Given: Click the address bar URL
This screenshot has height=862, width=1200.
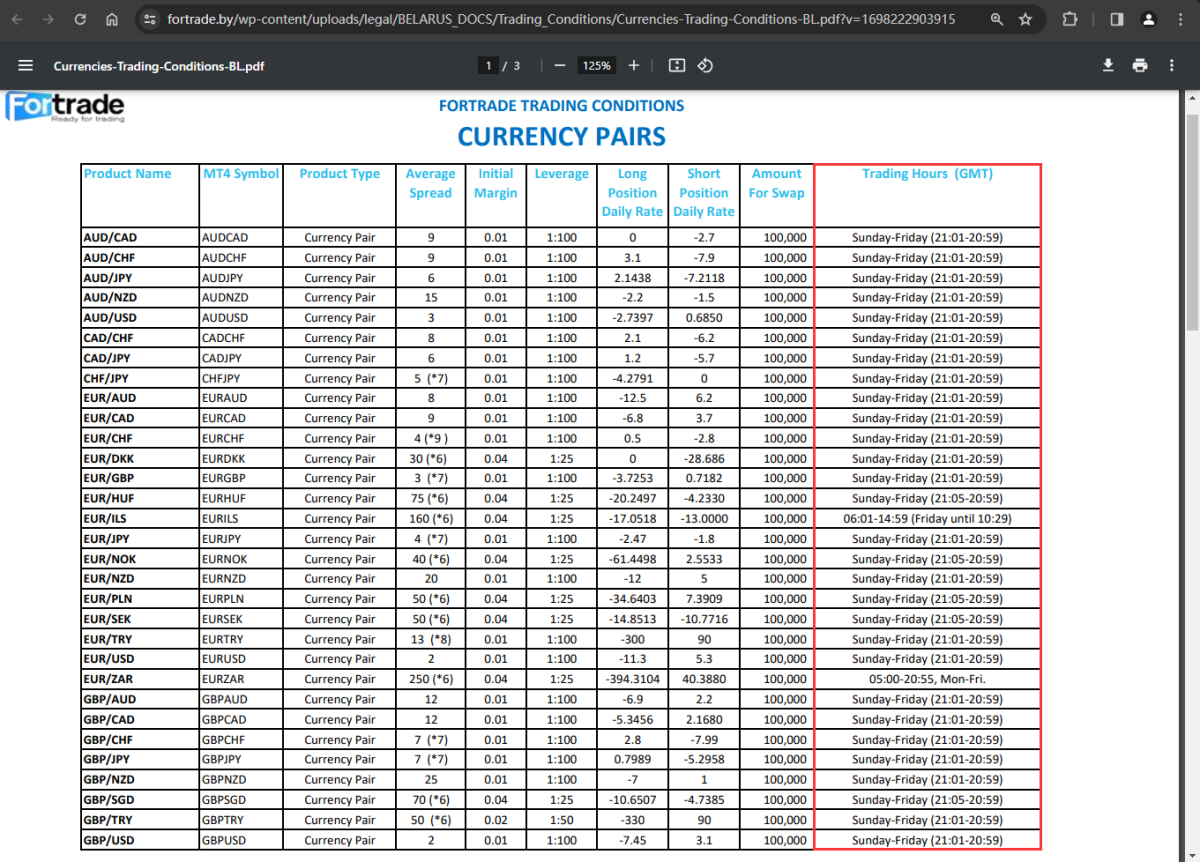Looking at the screenshot, I should (560, 19).
